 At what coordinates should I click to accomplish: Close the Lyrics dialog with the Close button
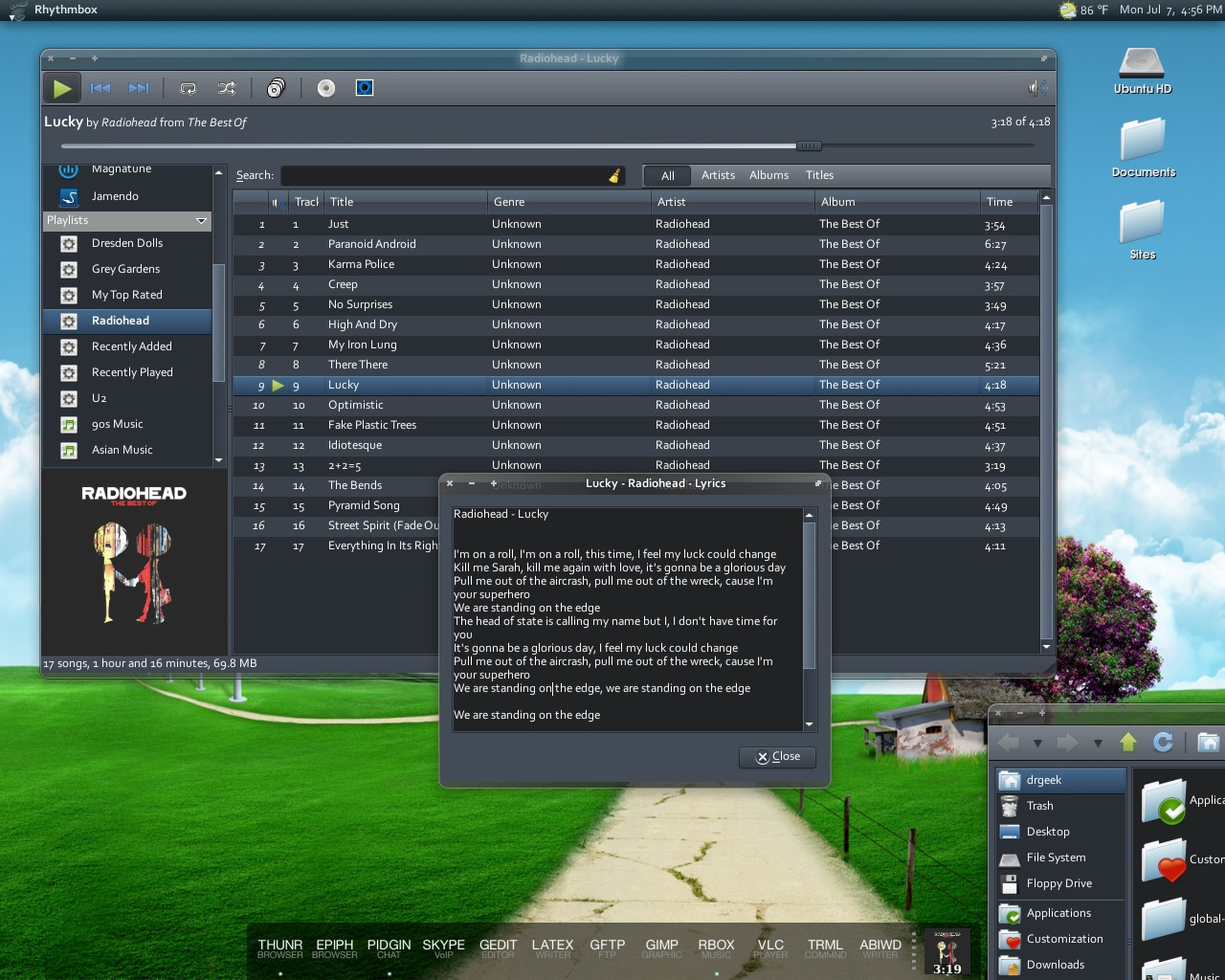(777, 757)
